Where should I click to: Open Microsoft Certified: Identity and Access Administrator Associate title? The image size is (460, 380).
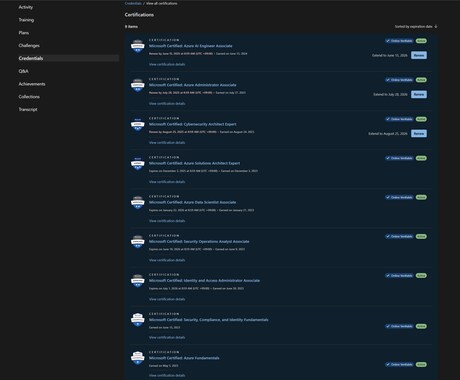(x=204, y=281)
